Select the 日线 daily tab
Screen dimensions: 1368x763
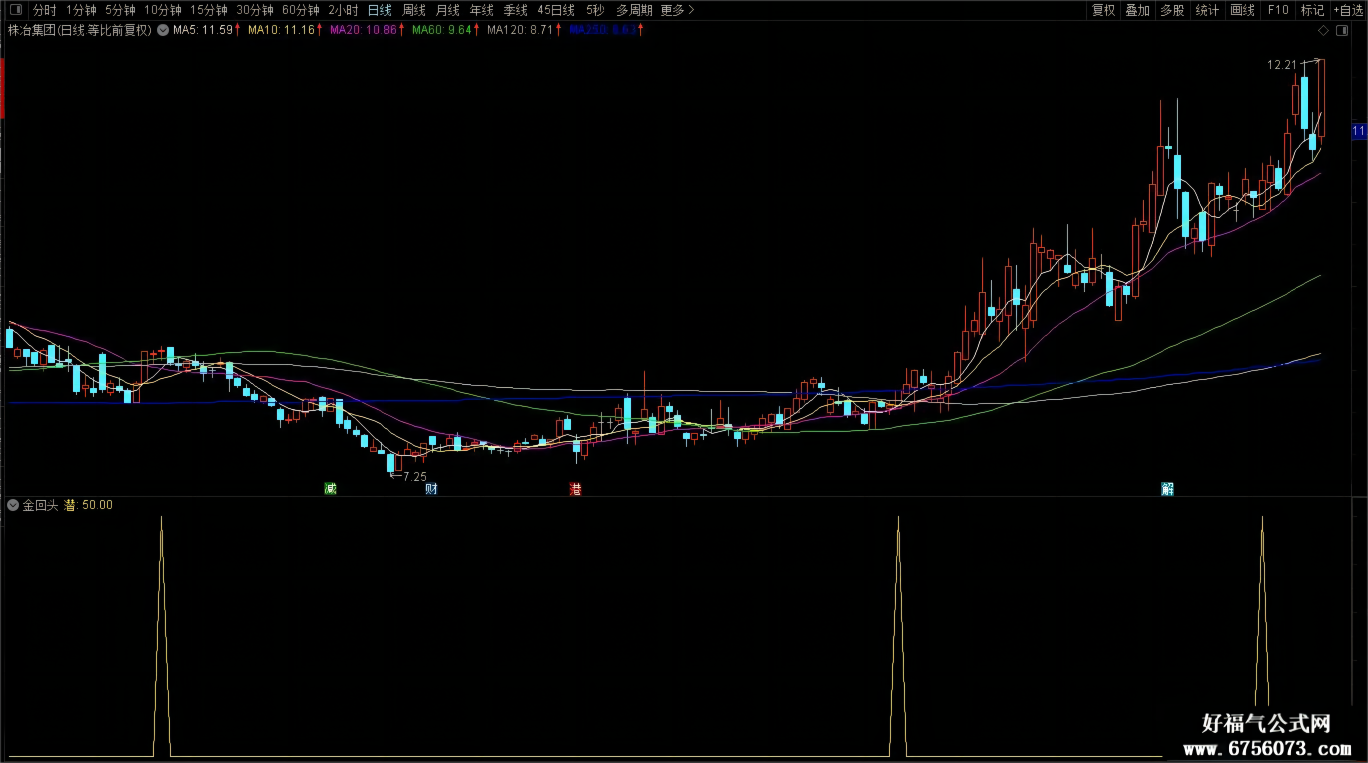[380, 10]
